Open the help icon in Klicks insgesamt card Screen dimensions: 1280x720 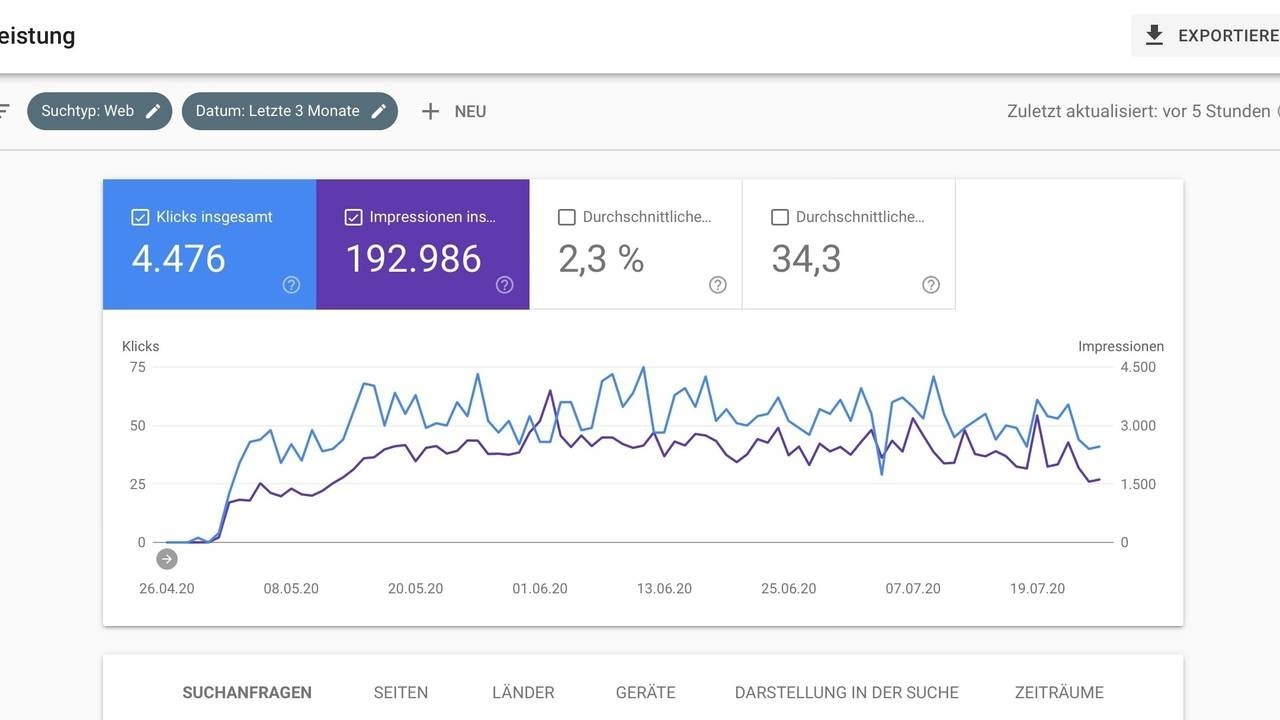[291, 285]
